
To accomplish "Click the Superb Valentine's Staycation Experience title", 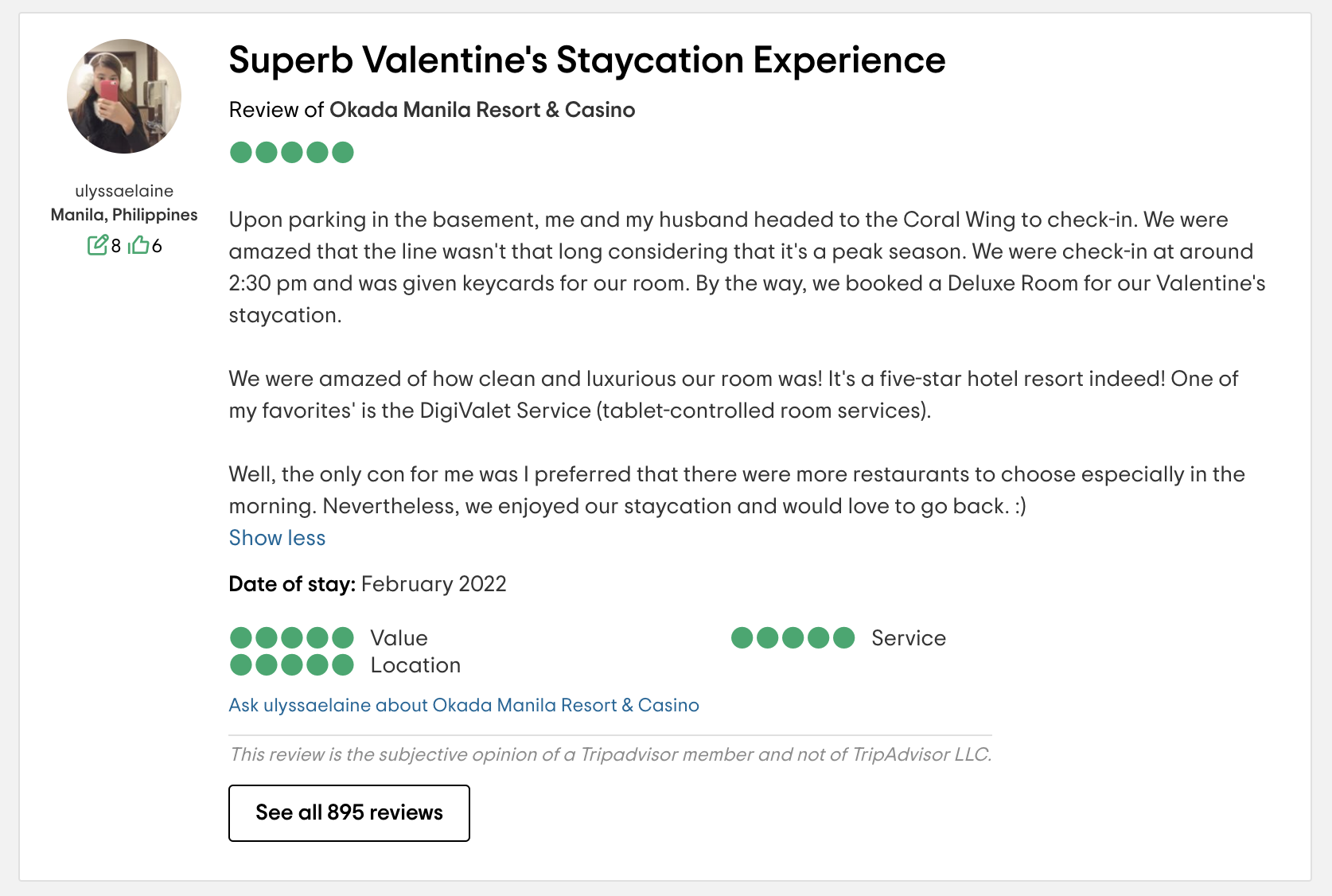I will (586, 60).
